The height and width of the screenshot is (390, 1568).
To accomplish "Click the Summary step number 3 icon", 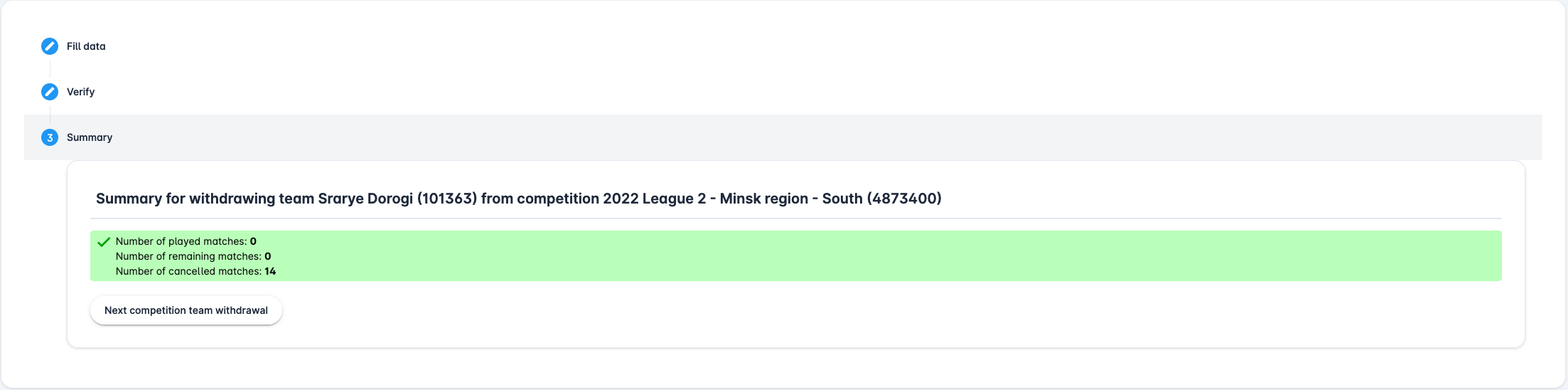I will tap(50, 137).
